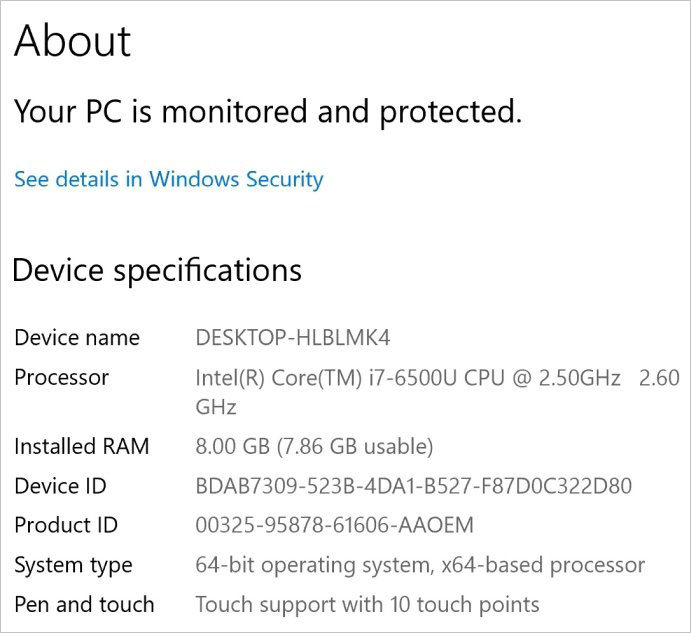Click the Installed RAM label

(81, 446)
